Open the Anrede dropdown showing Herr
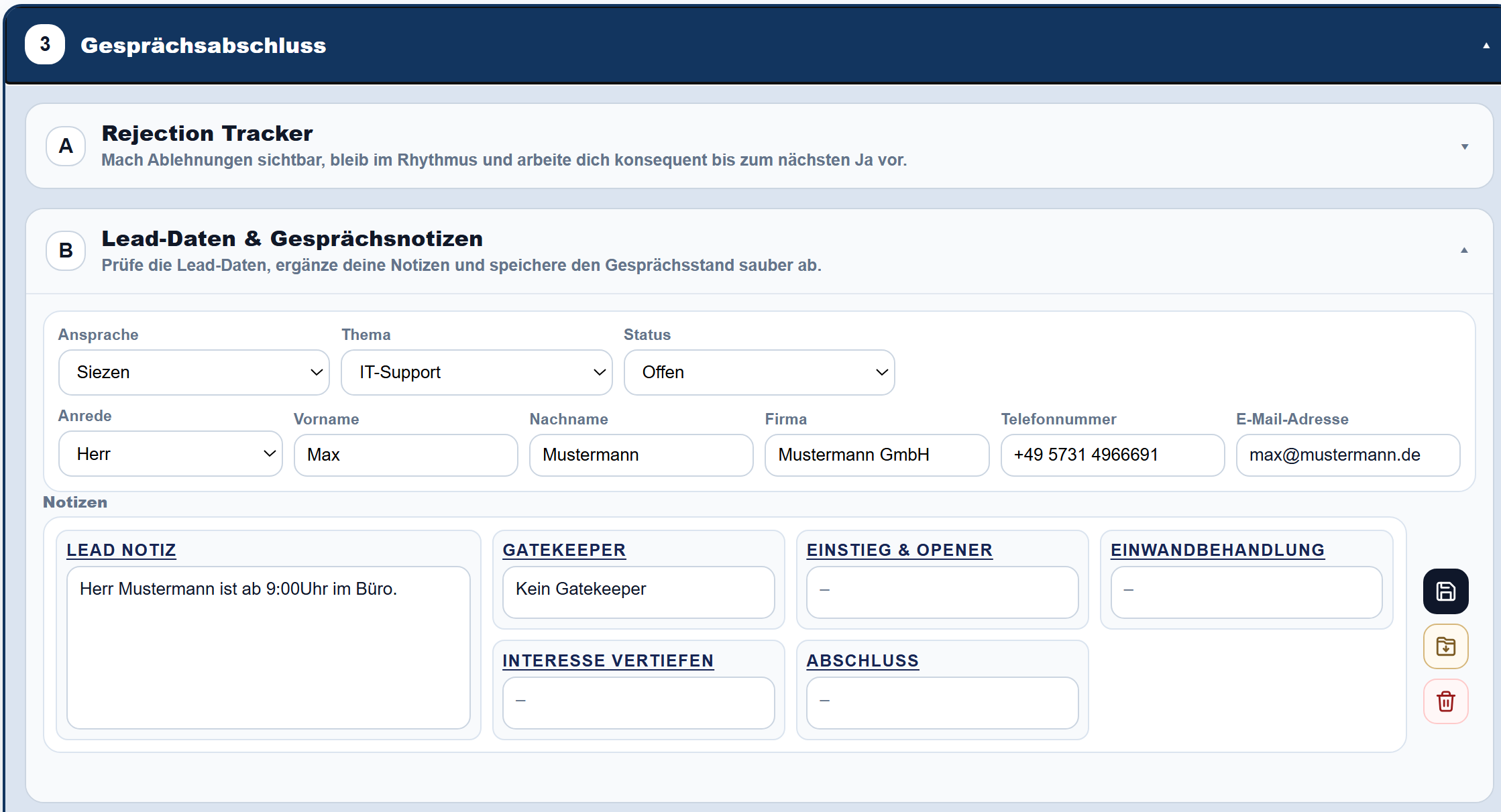 pyautogui.click(x=170, y=454)
